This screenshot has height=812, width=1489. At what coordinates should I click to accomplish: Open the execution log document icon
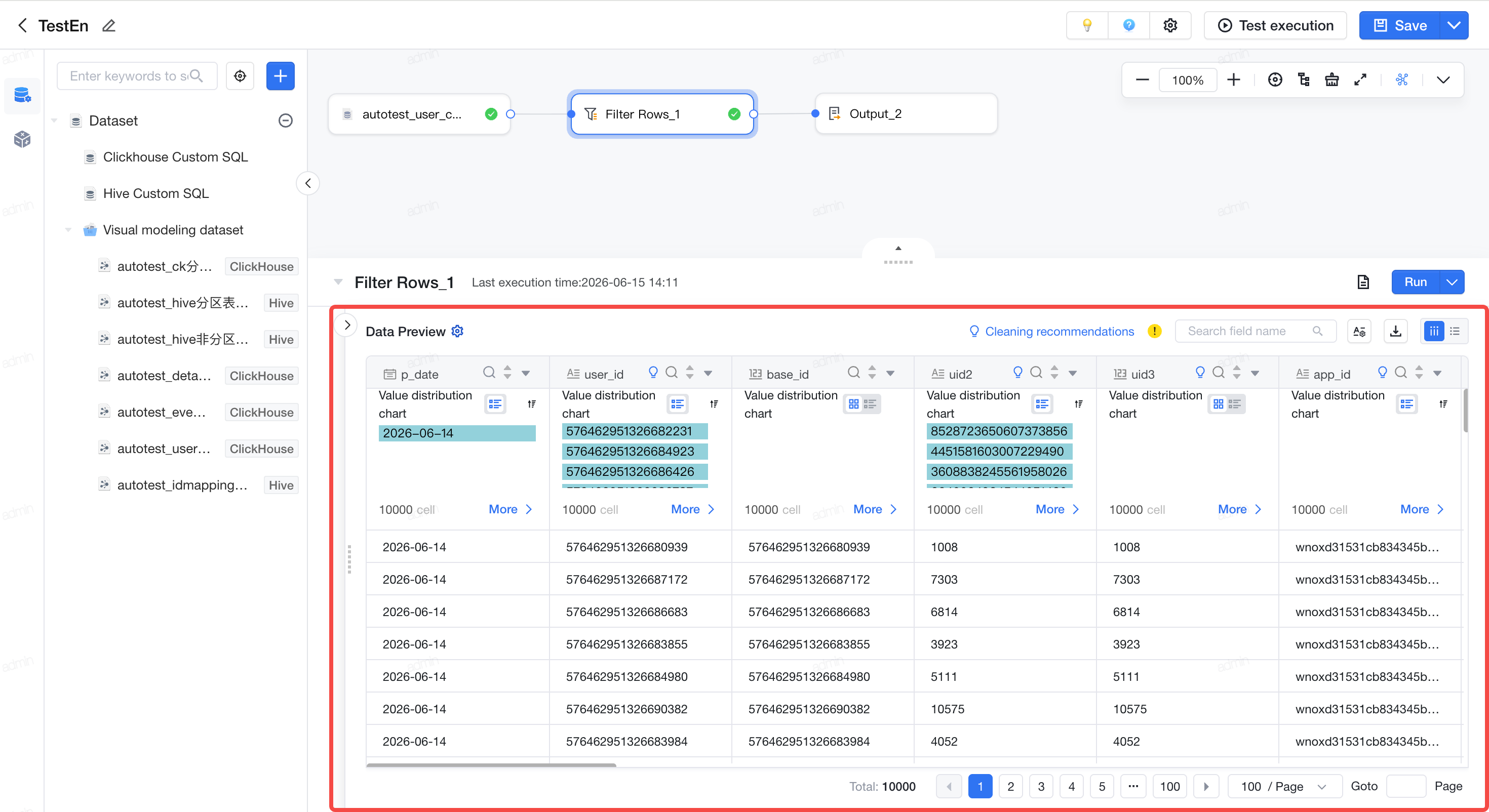[1363, 282]
